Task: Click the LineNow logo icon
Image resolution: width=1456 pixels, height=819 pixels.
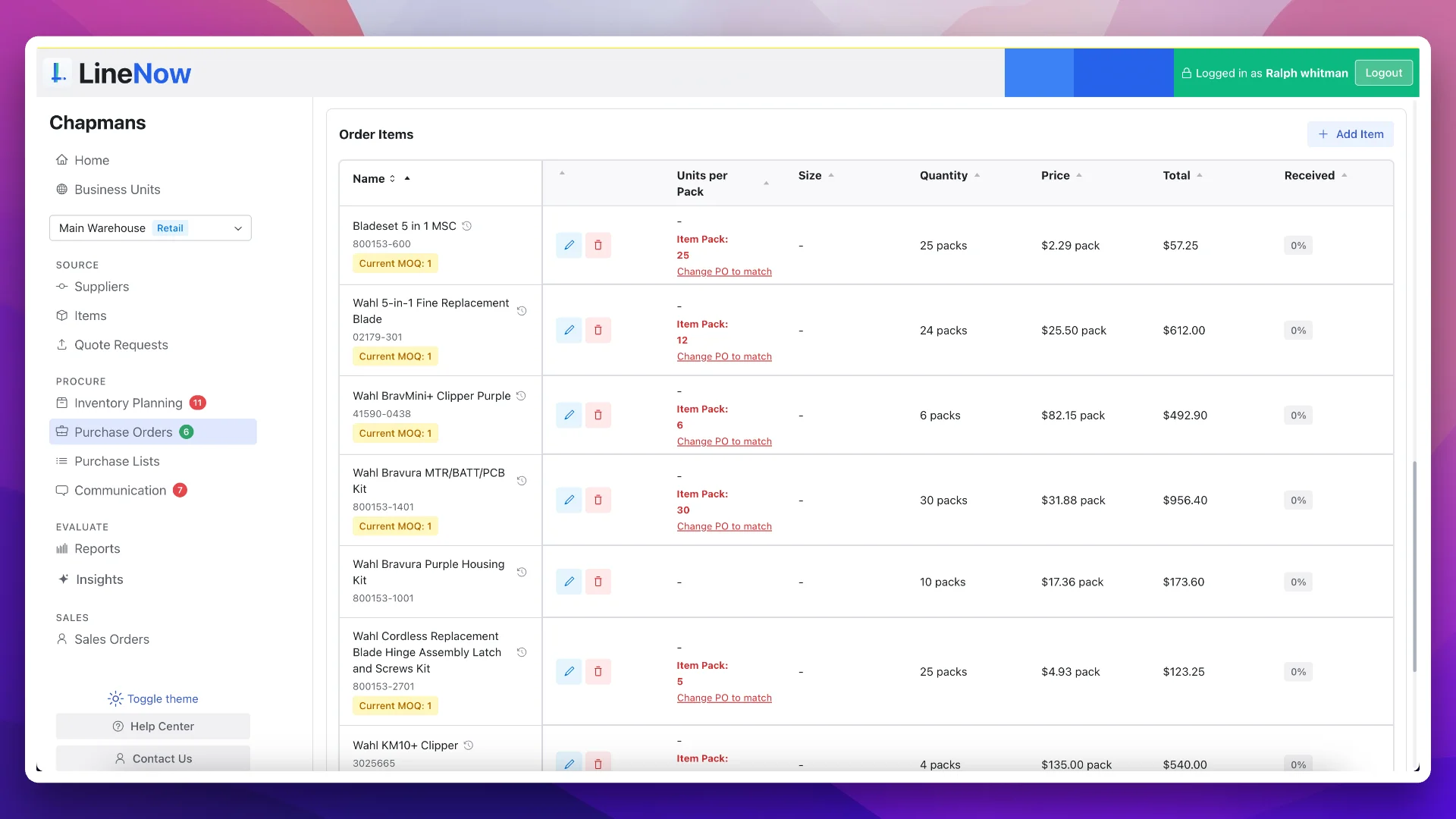Action: coord(58,74)
